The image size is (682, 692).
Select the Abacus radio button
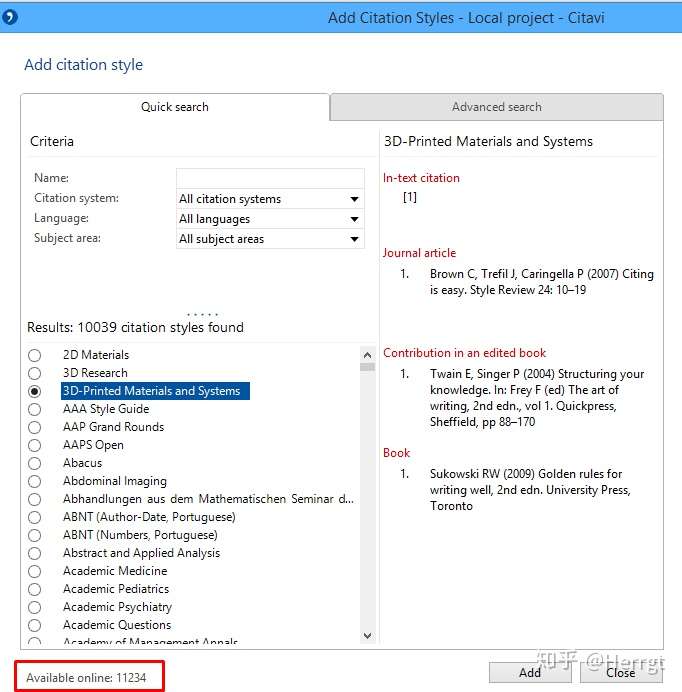coord(34,463)
